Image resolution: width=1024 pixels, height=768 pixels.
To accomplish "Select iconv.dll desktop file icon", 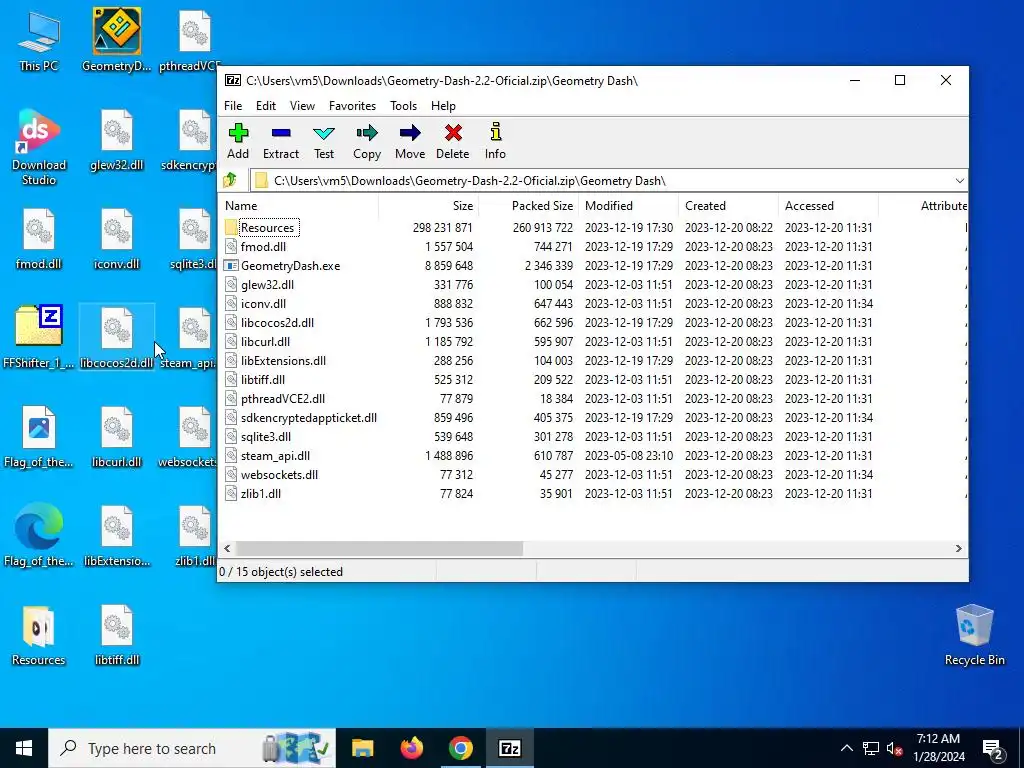I will [117, 240].
